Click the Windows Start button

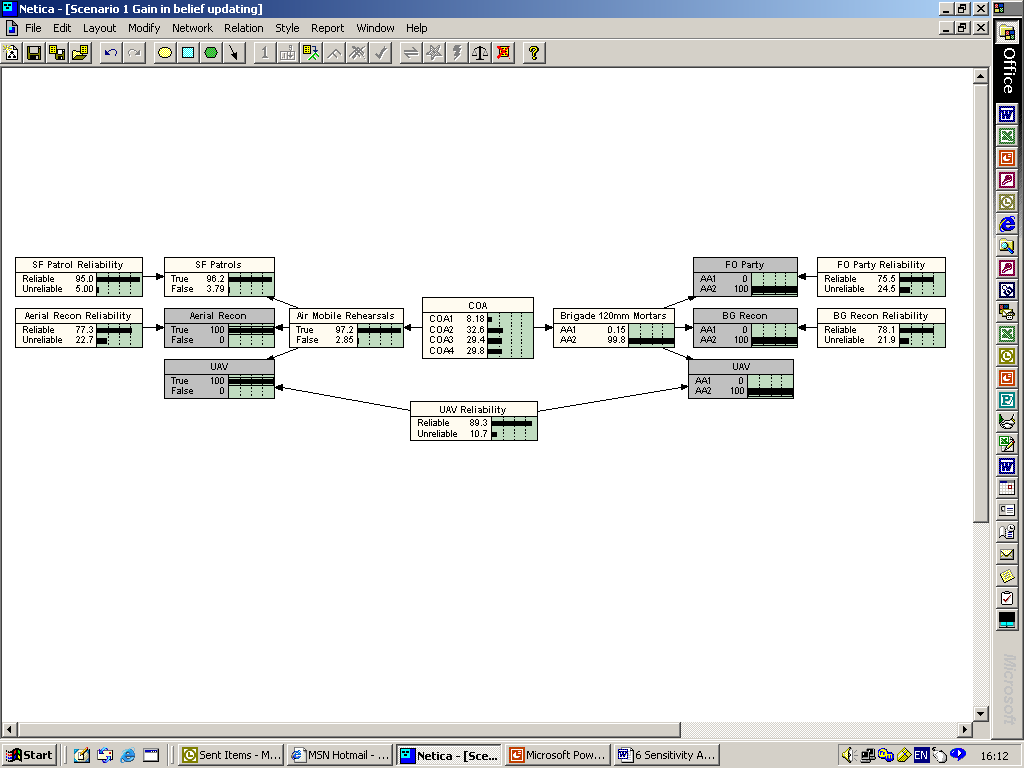pyautogui.click(x=29, y=755)
